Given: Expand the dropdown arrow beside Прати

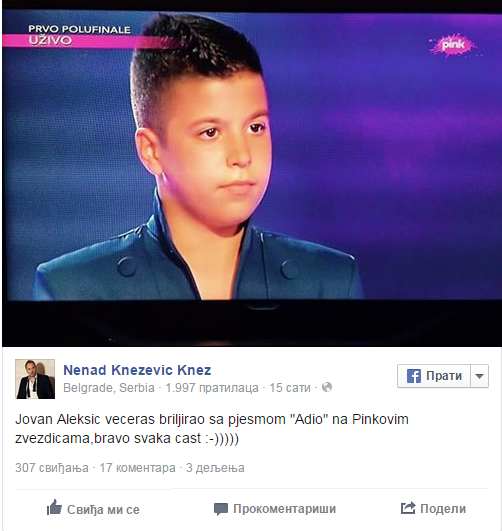Looking at the screenshot, I should point(479,376).
